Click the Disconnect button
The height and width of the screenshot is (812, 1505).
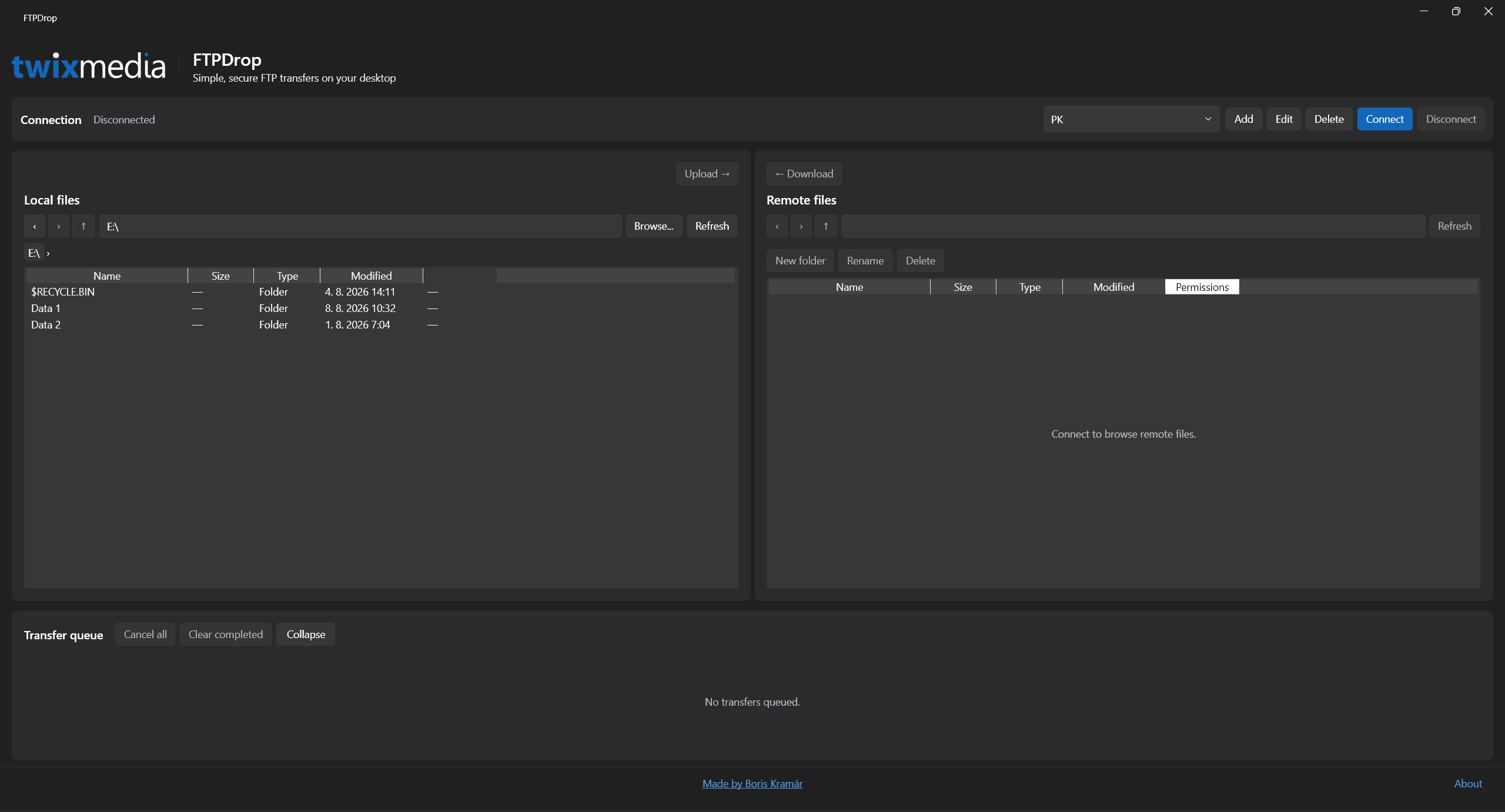[1451, 119]
